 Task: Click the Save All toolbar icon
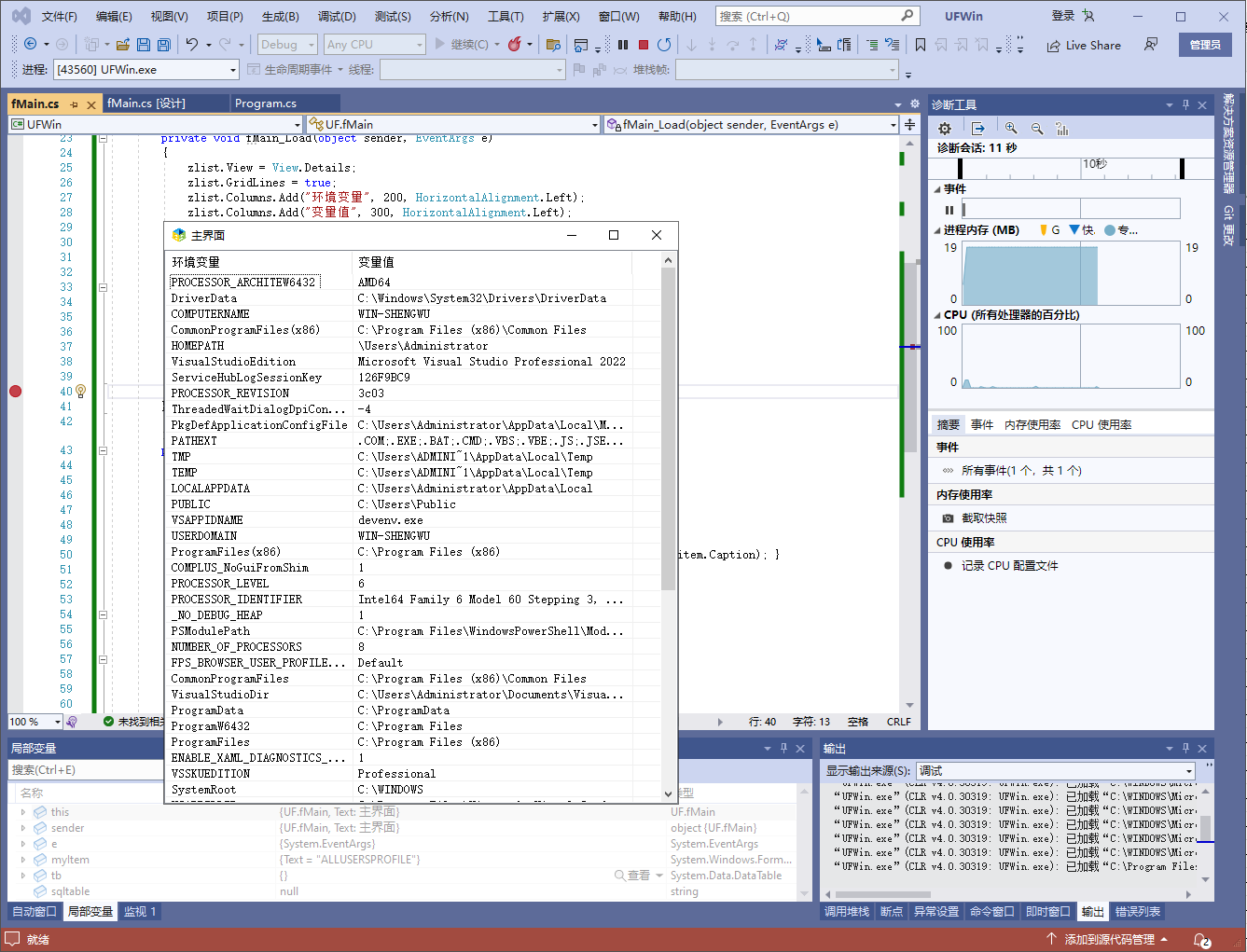[163, 44]
